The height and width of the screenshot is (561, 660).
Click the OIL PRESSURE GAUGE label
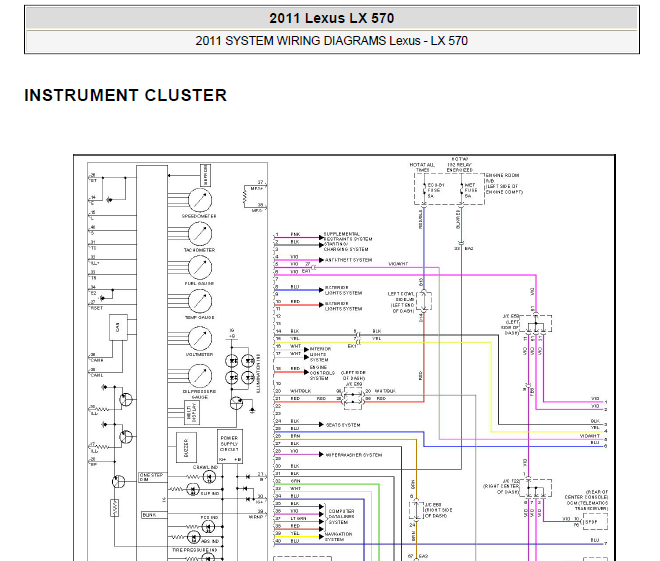pos(200,394)
